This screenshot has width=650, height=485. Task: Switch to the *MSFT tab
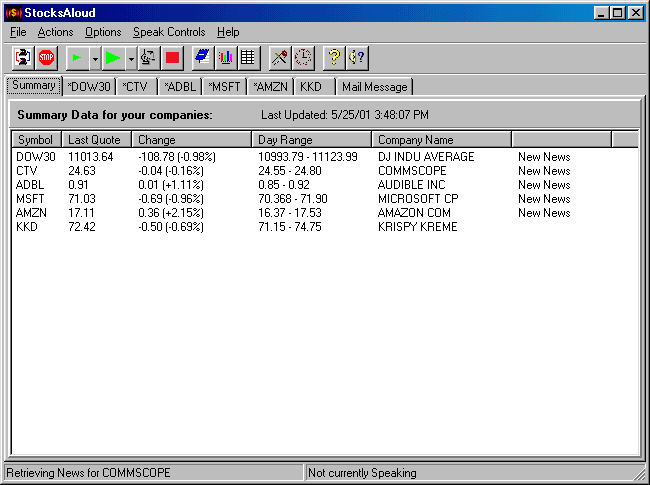pos(224,87)
